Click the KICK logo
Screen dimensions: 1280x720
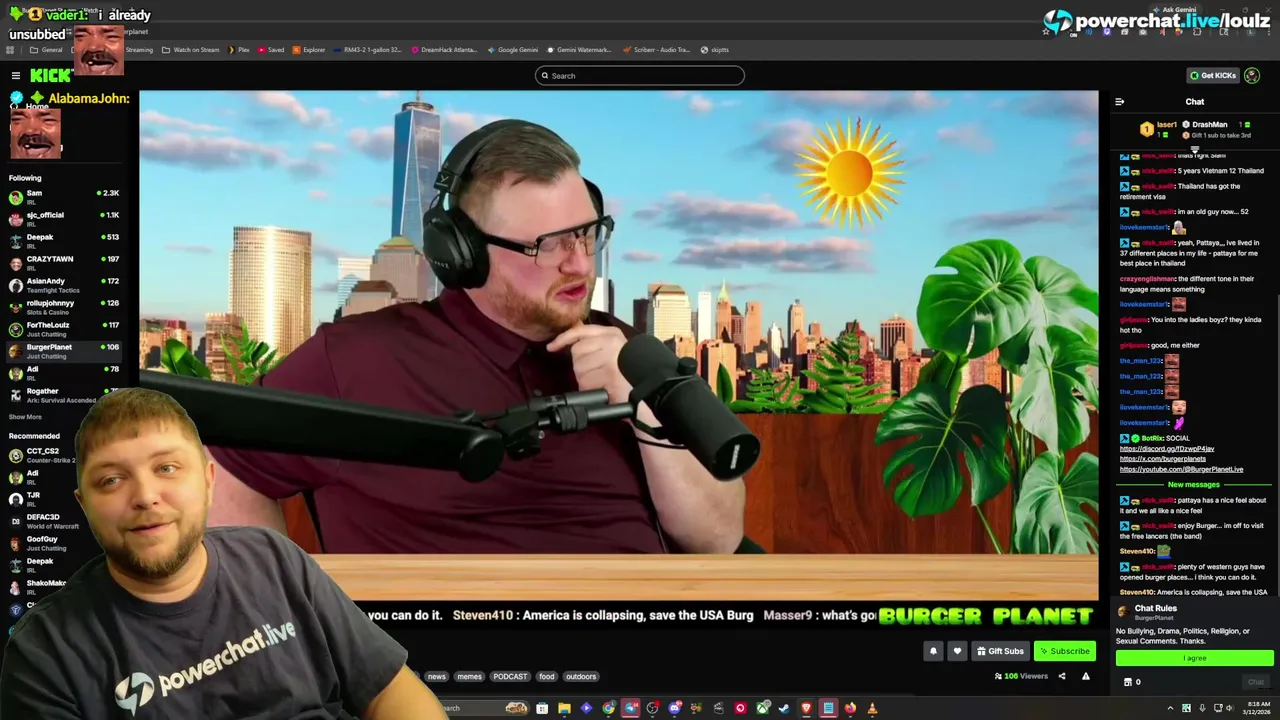coord(50,75)
